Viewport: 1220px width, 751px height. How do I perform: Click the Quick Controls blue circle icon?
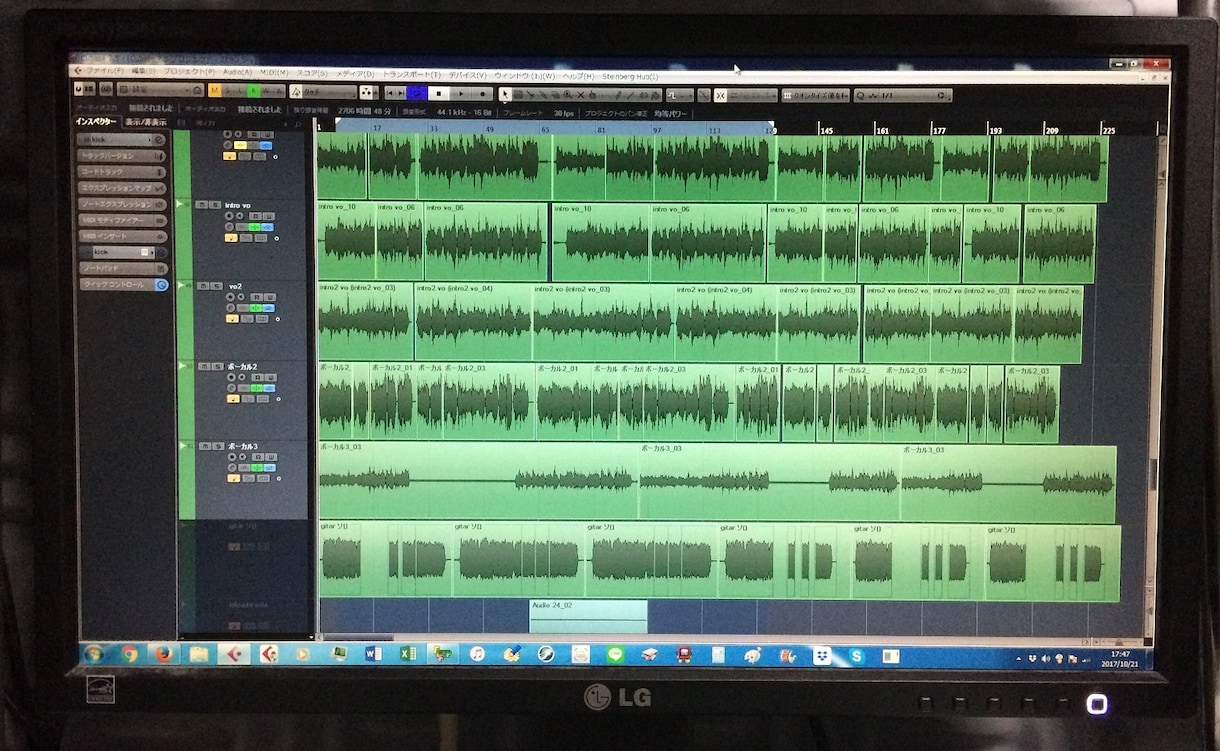pos(160,285)
